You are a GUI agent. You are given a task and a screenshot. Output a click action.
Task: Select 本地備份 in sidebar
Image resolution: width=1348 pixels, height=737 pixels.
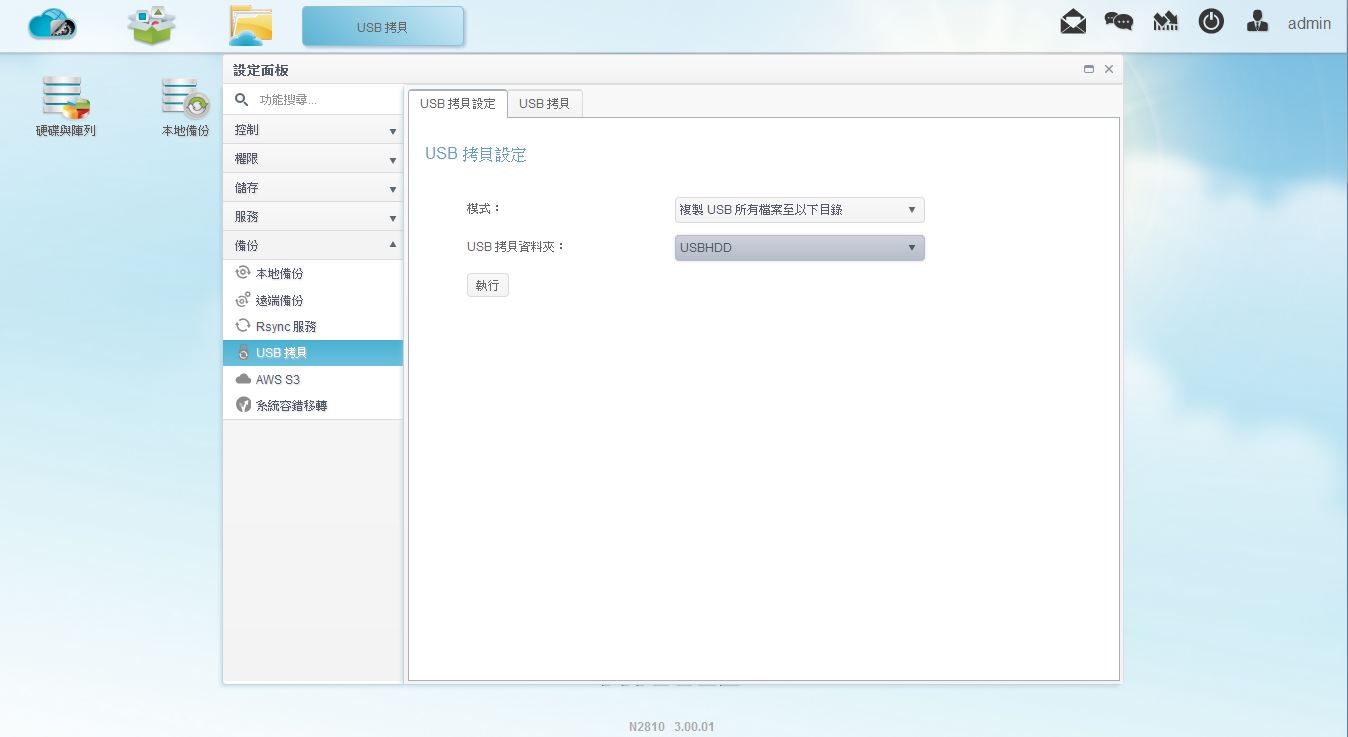[313, 273]
